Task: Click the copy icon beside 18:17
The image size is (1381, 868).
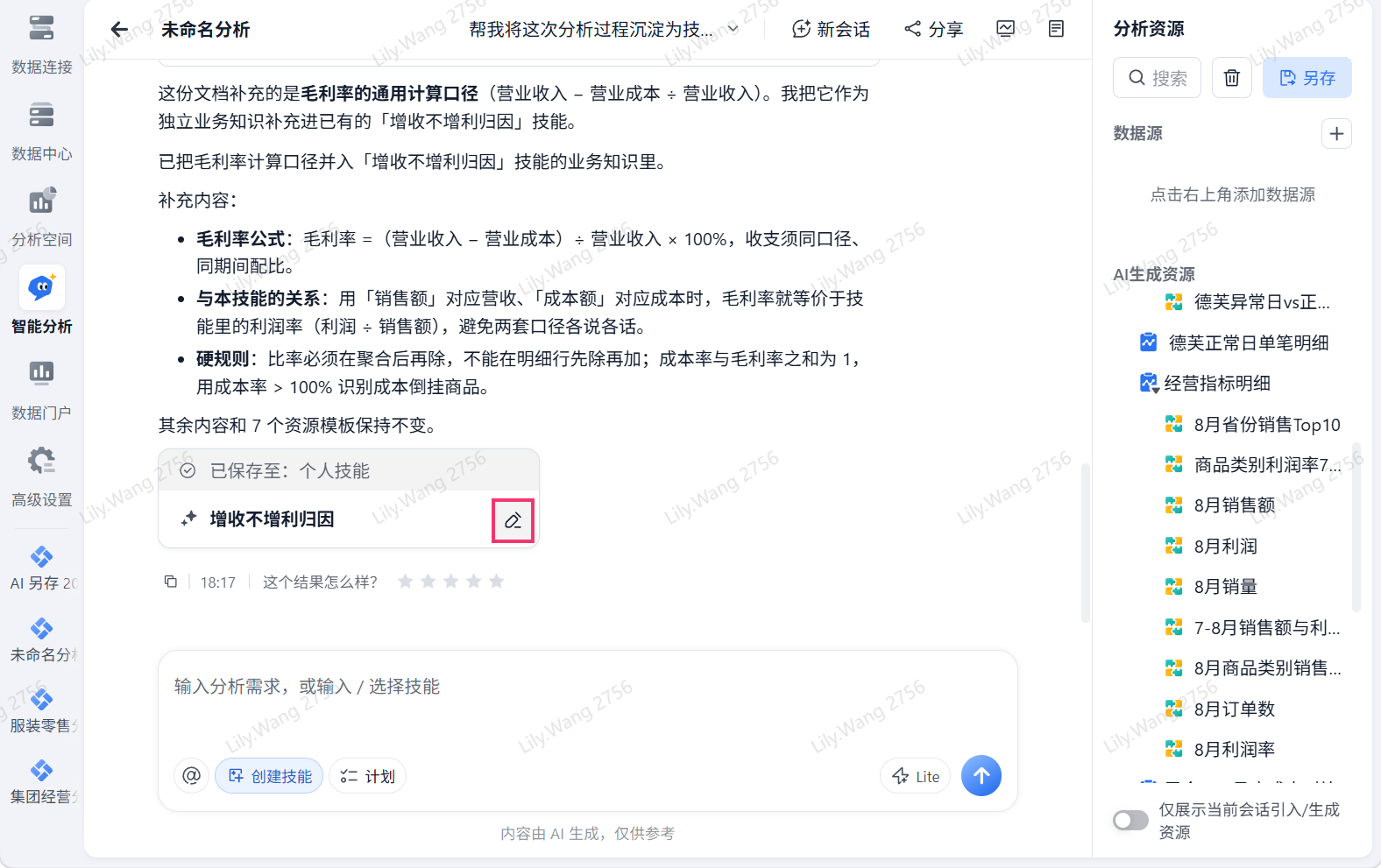Action: (171, 582)
